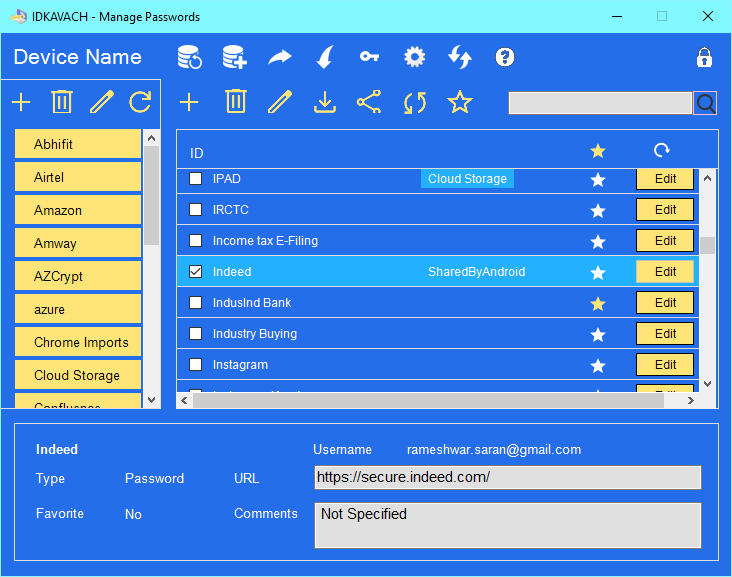
Task: Click the circular sync arrows icon
Action: (x=415, y=103)
